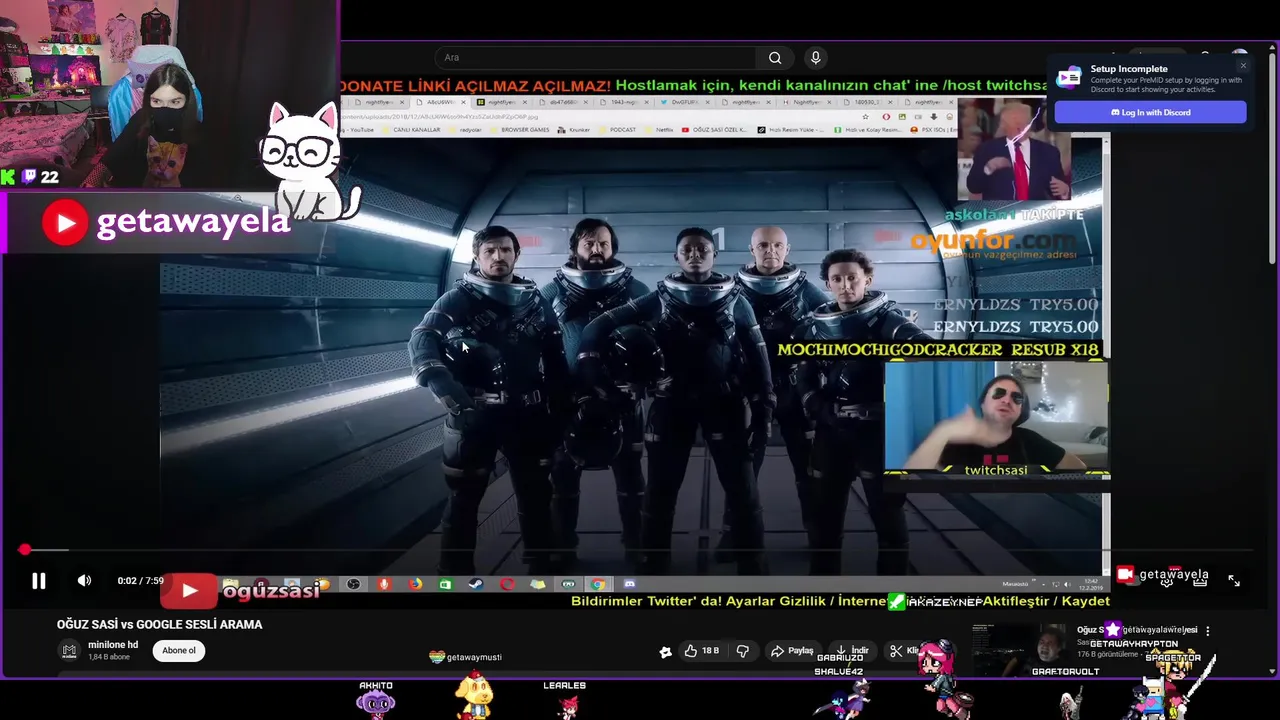Click the twitchsasi webcam overlay
Viewport: 1280px width, 720px height.
coord(996,418)
